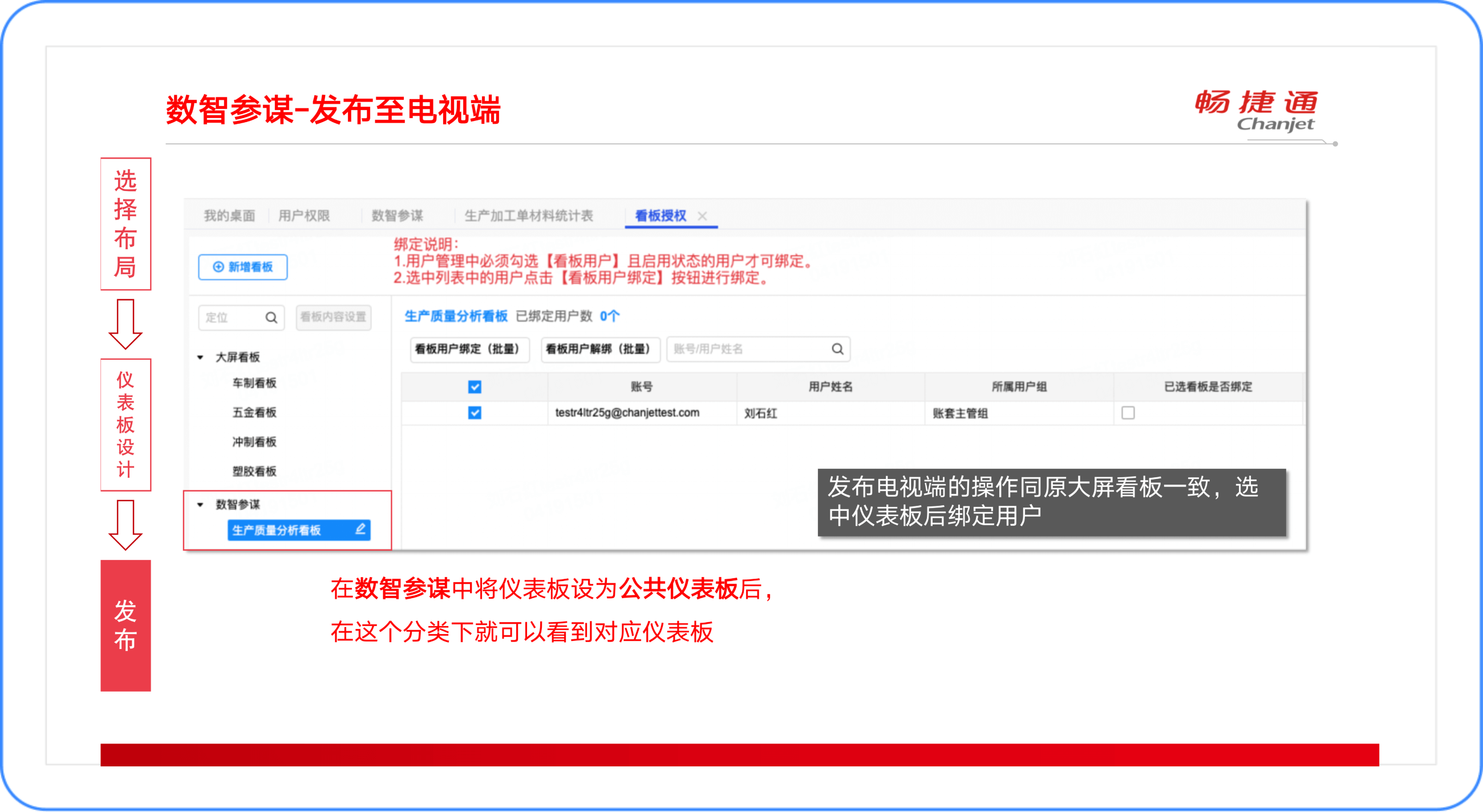Click the search icon in 定位 box
The image size is (1483, 812).
(271, 317)
